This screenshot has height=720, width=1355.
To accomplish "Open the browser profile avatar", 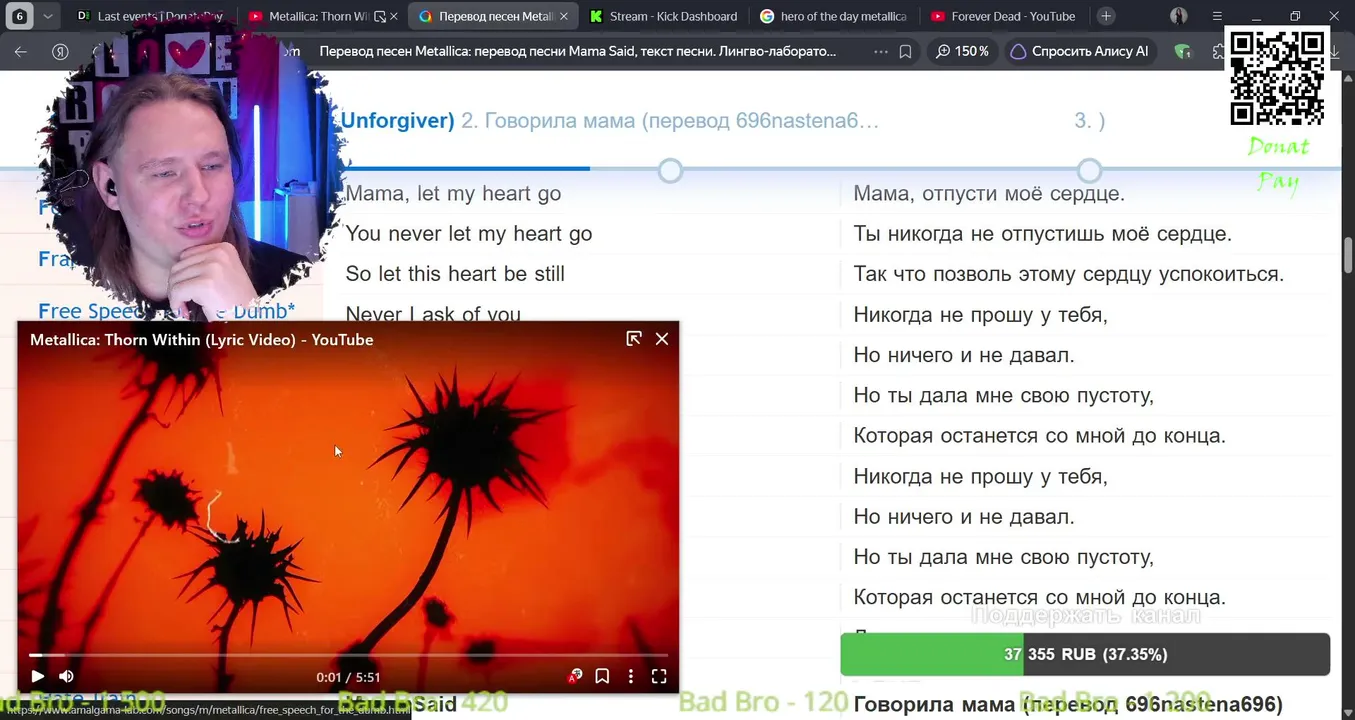I will [x=1179, y=16].
